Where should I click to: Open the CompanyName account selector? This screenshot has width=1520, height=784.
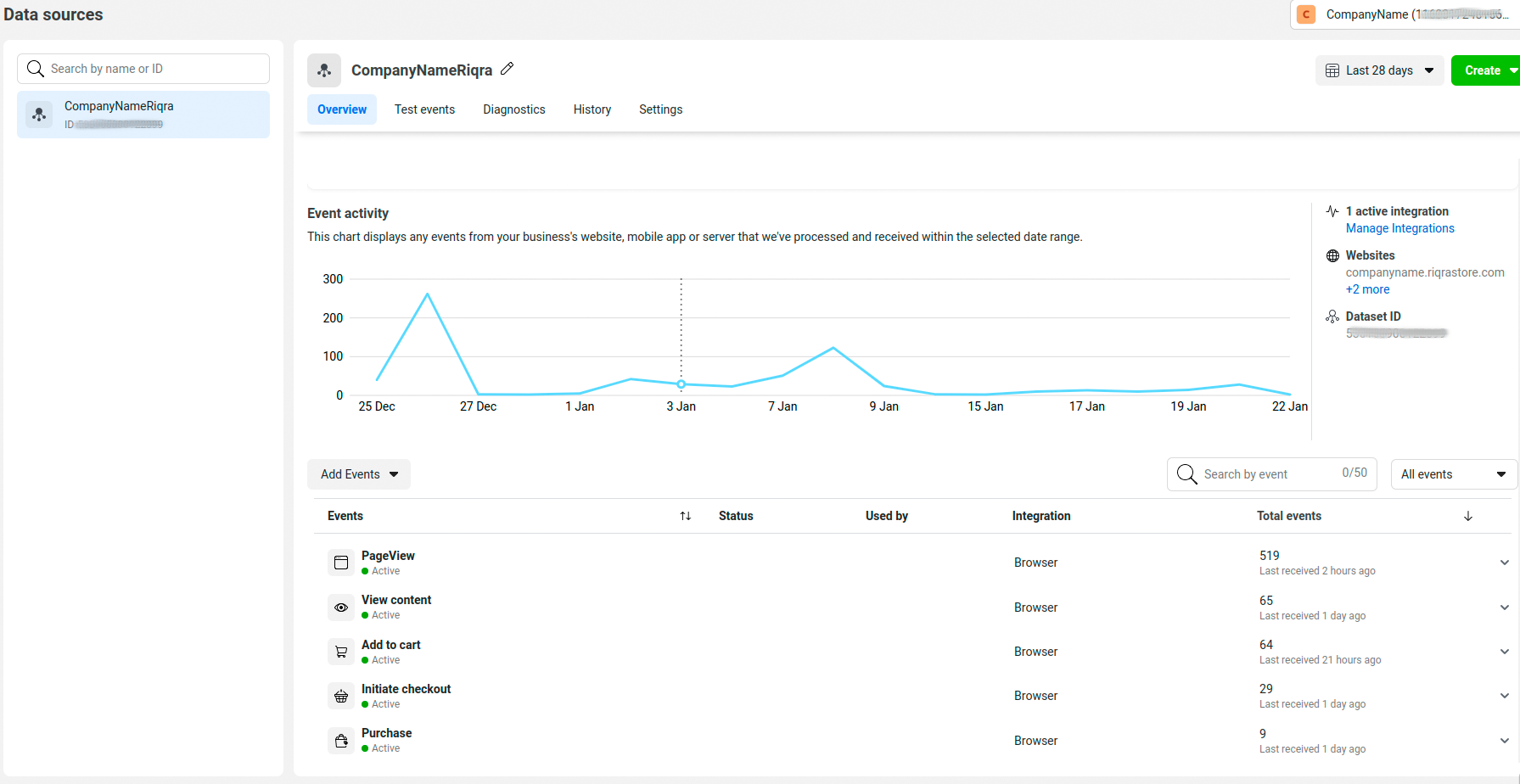pos(1405,14)
